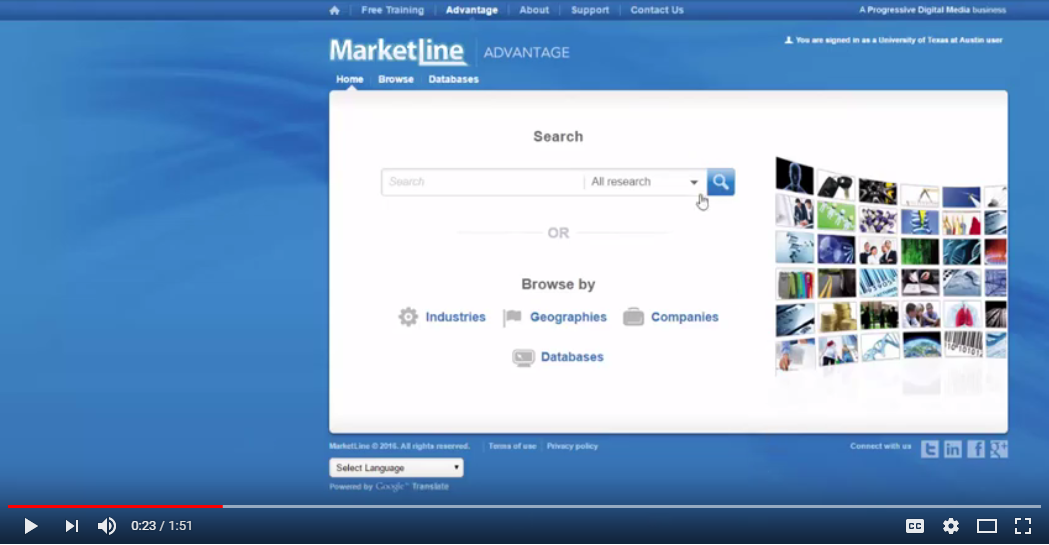Switch to the Databases tab
This screenshot has width=1049, height=545.
tap(454, 79)
